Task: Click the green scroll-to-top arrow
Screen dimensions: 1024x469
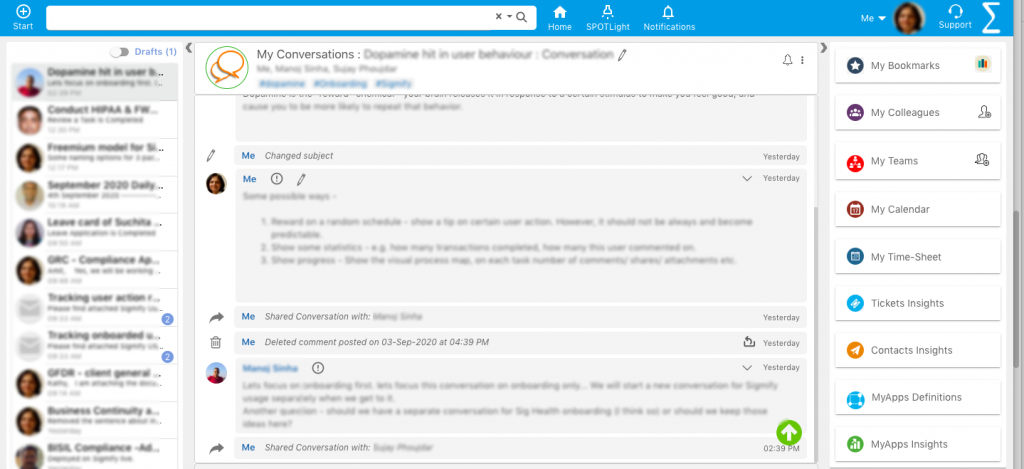Action: click(x=789, y=432)
